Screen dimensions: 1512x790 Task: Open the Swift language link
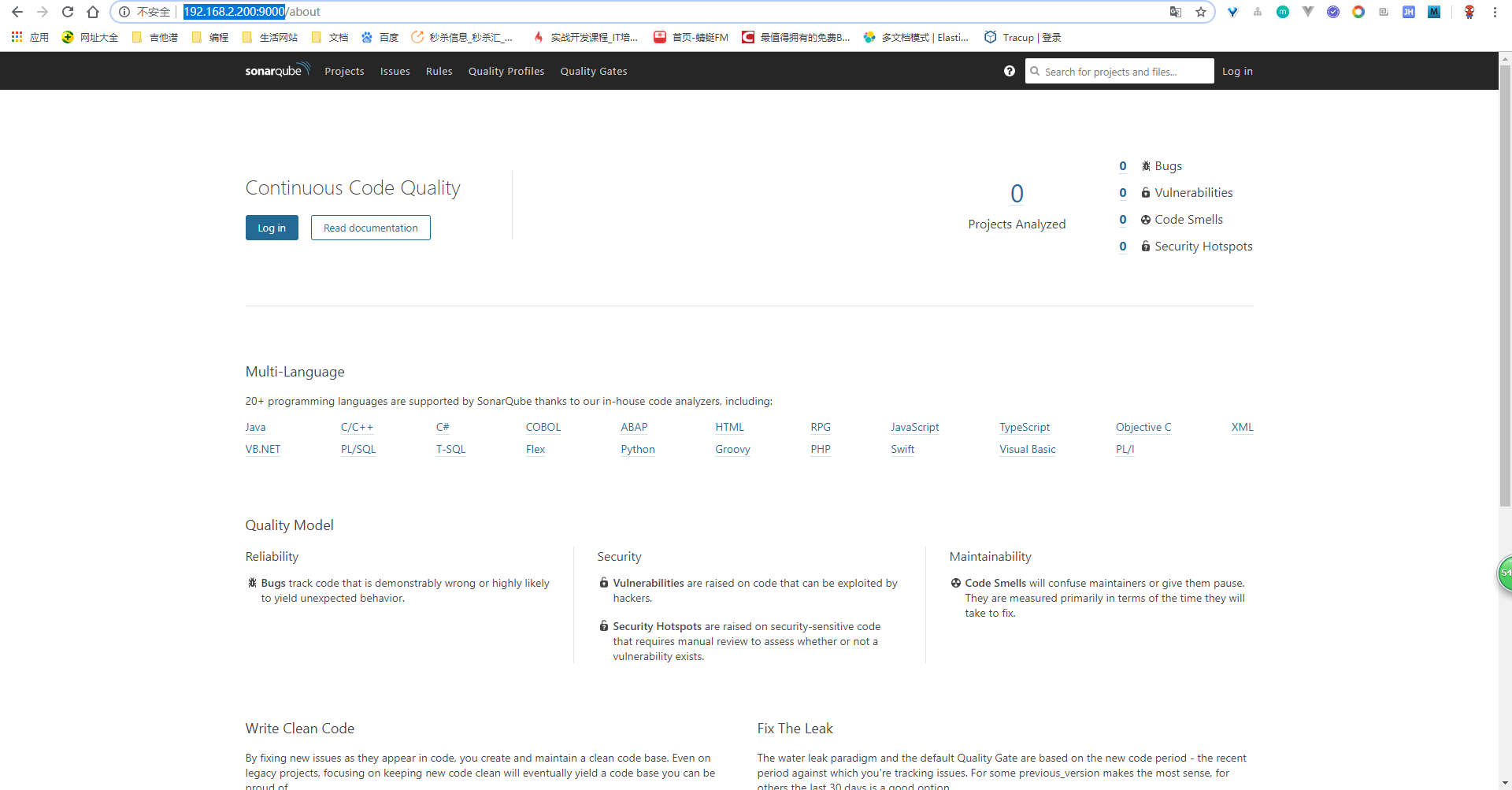click(x=902, y=449)
